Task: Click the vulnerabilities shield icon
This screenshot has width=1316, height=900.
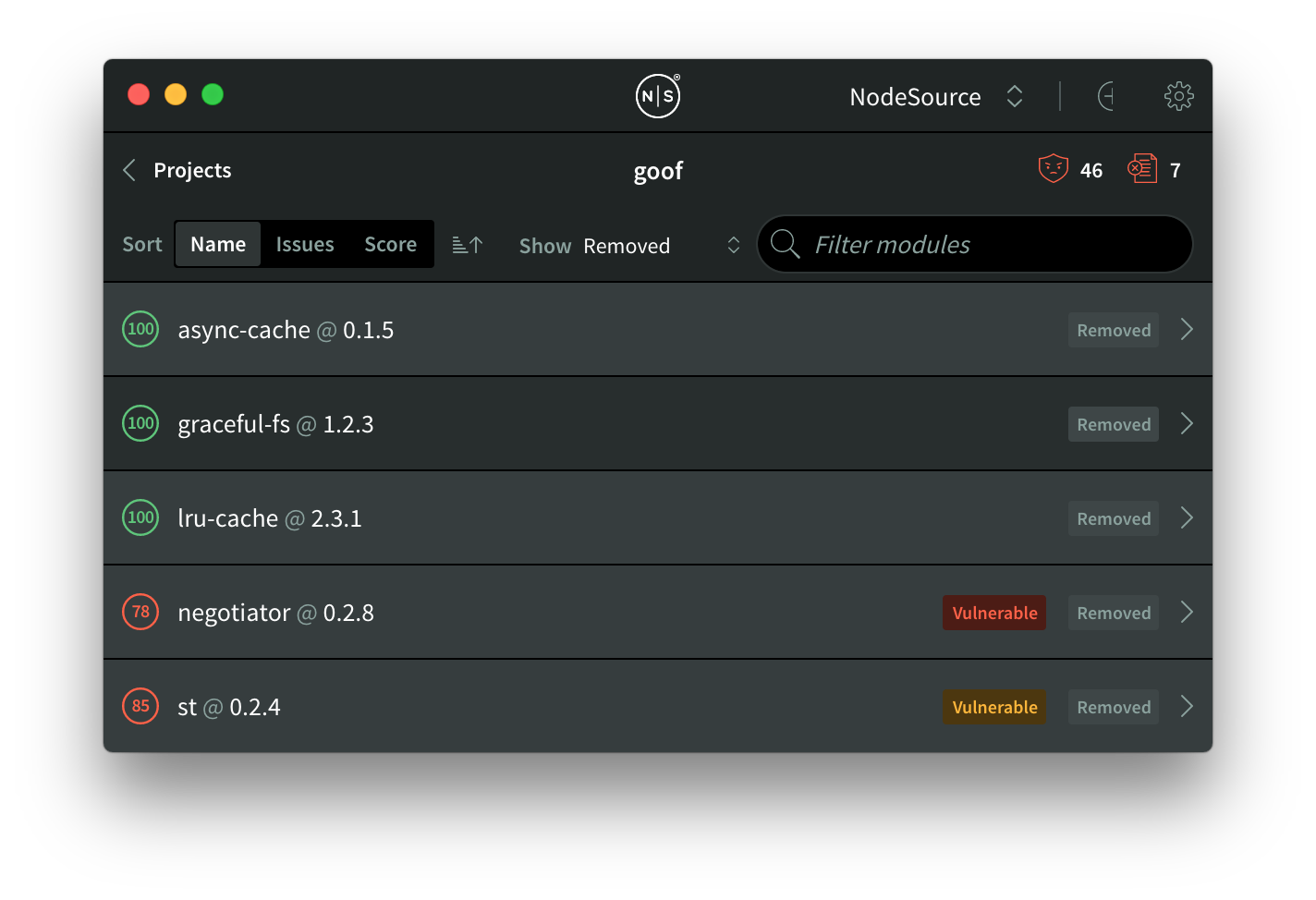Action: click(x=1053, y=169)
